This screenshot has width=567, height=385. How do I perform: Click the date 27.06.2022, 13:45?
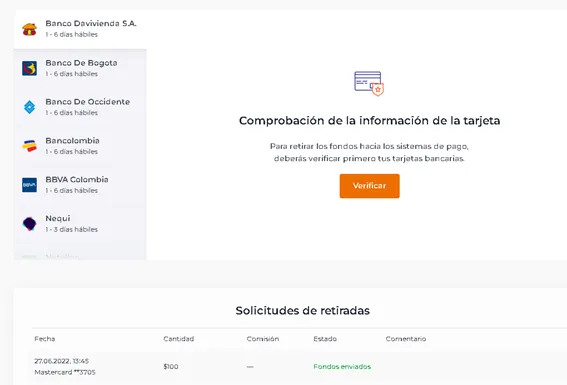pos(61,361)
